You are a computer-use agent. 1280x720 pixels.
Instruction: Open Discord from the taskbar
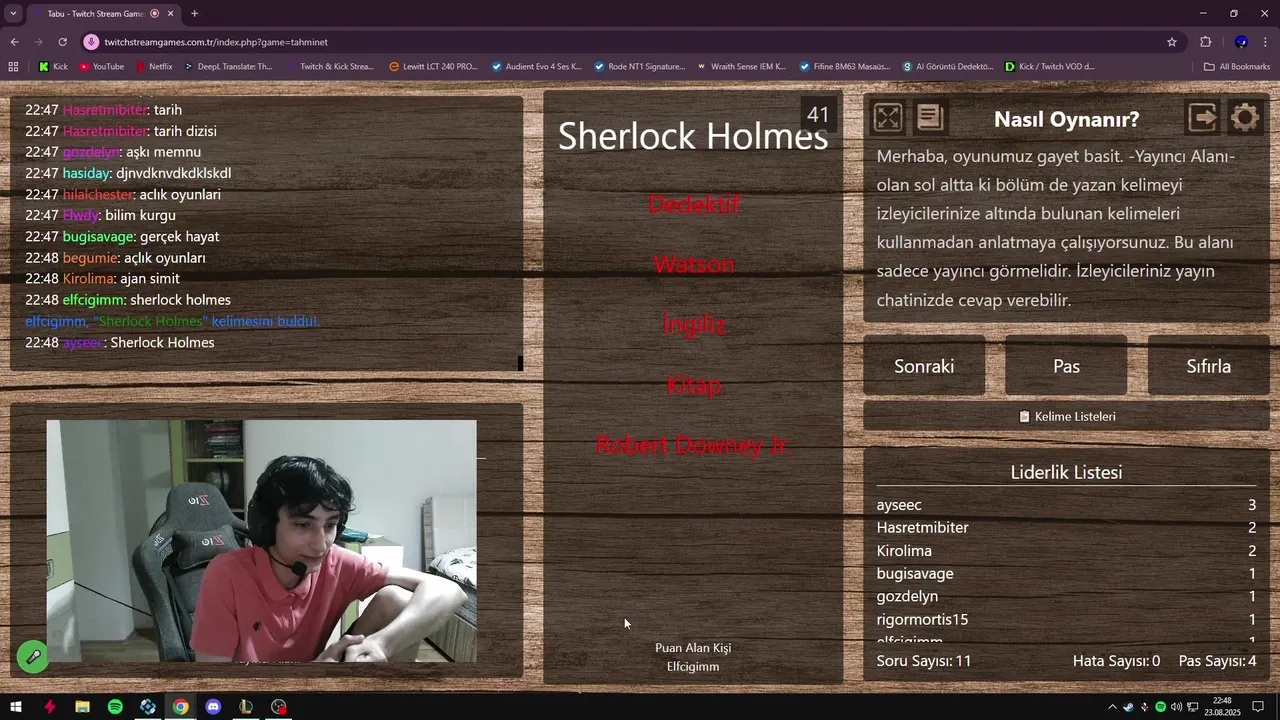213,707
